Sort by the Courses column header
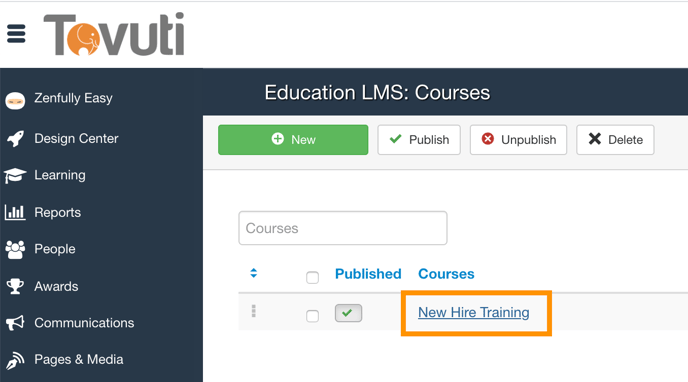Screen dimensions: 688x382 446,274
